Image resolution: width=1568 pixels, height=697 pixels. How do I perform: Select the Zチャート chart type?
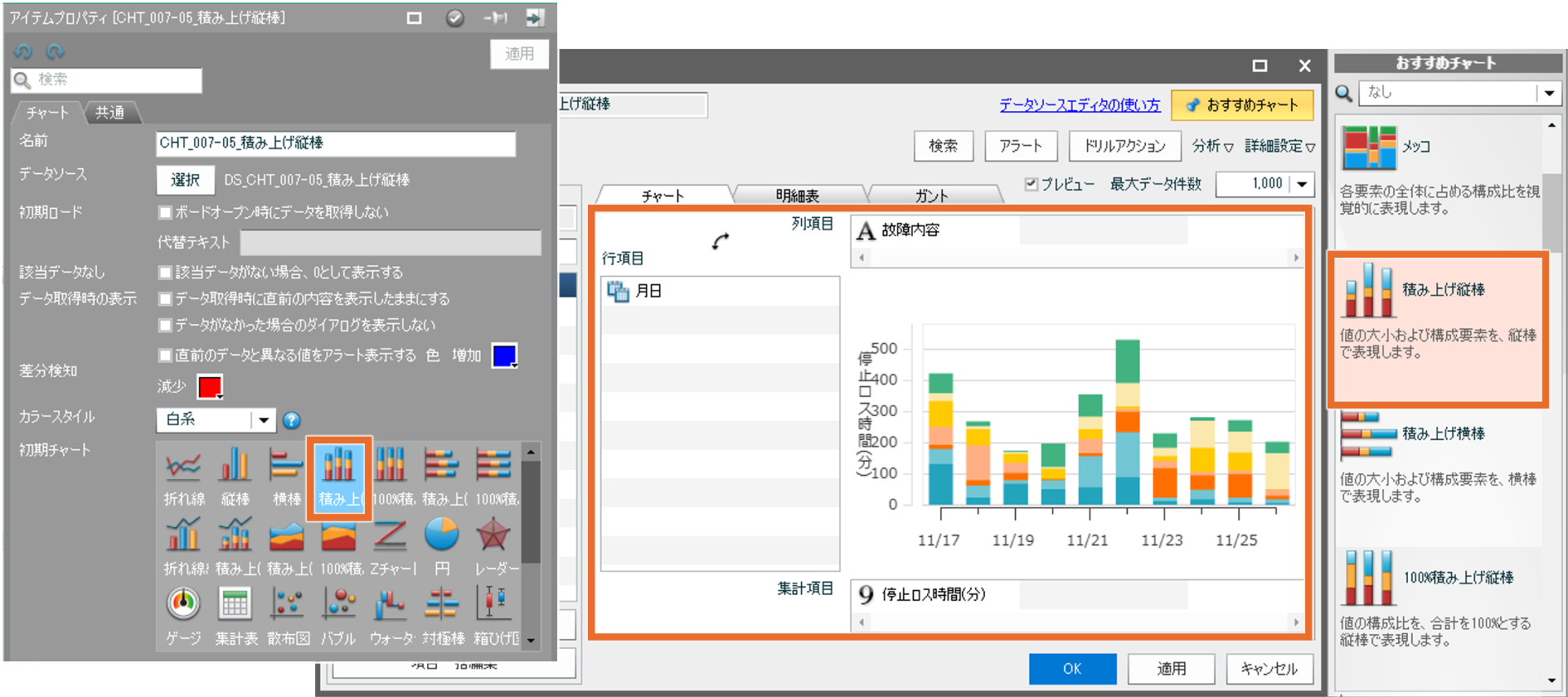tap(391, 546)
